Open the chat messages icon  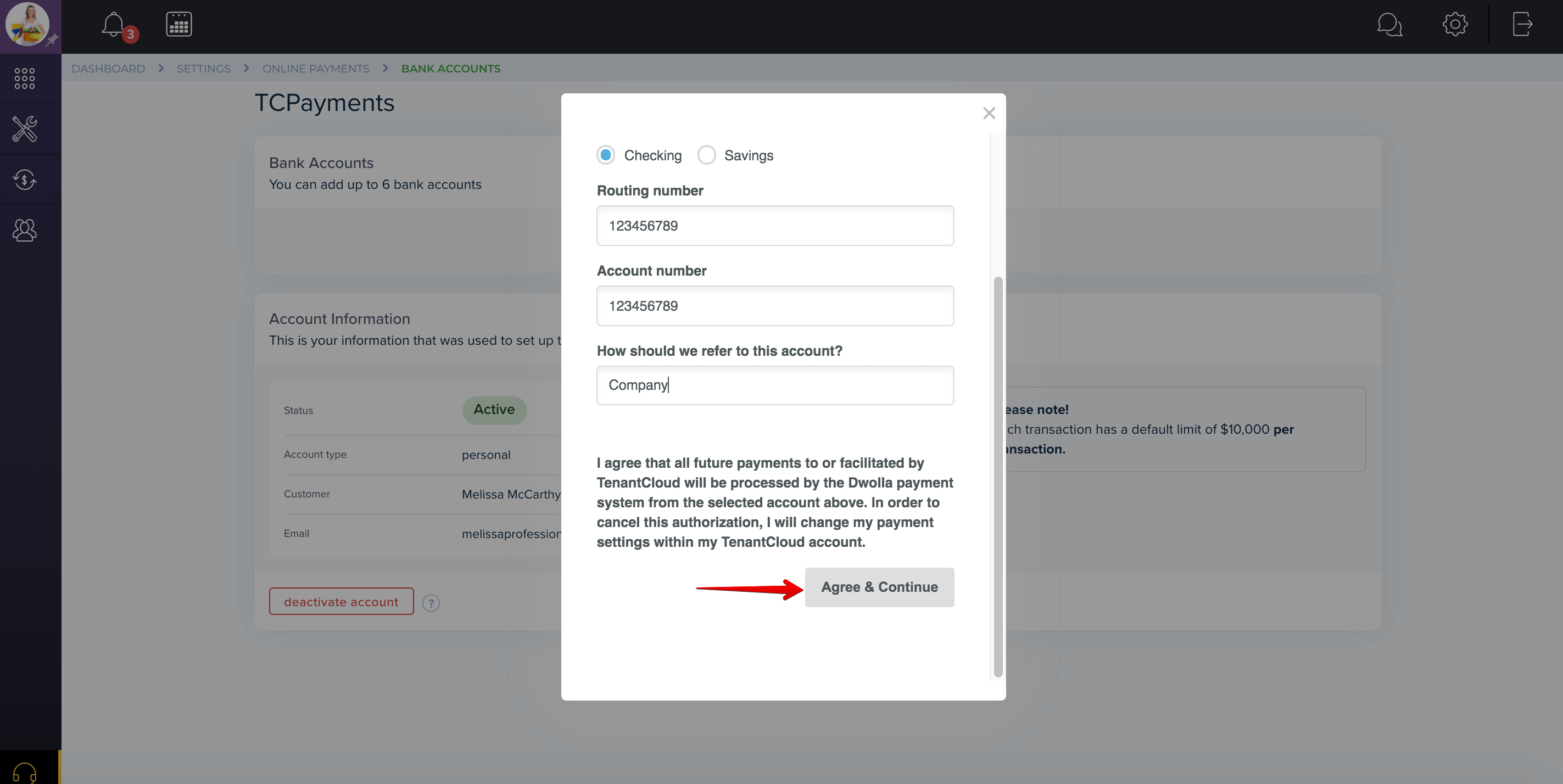(1389, 25)
